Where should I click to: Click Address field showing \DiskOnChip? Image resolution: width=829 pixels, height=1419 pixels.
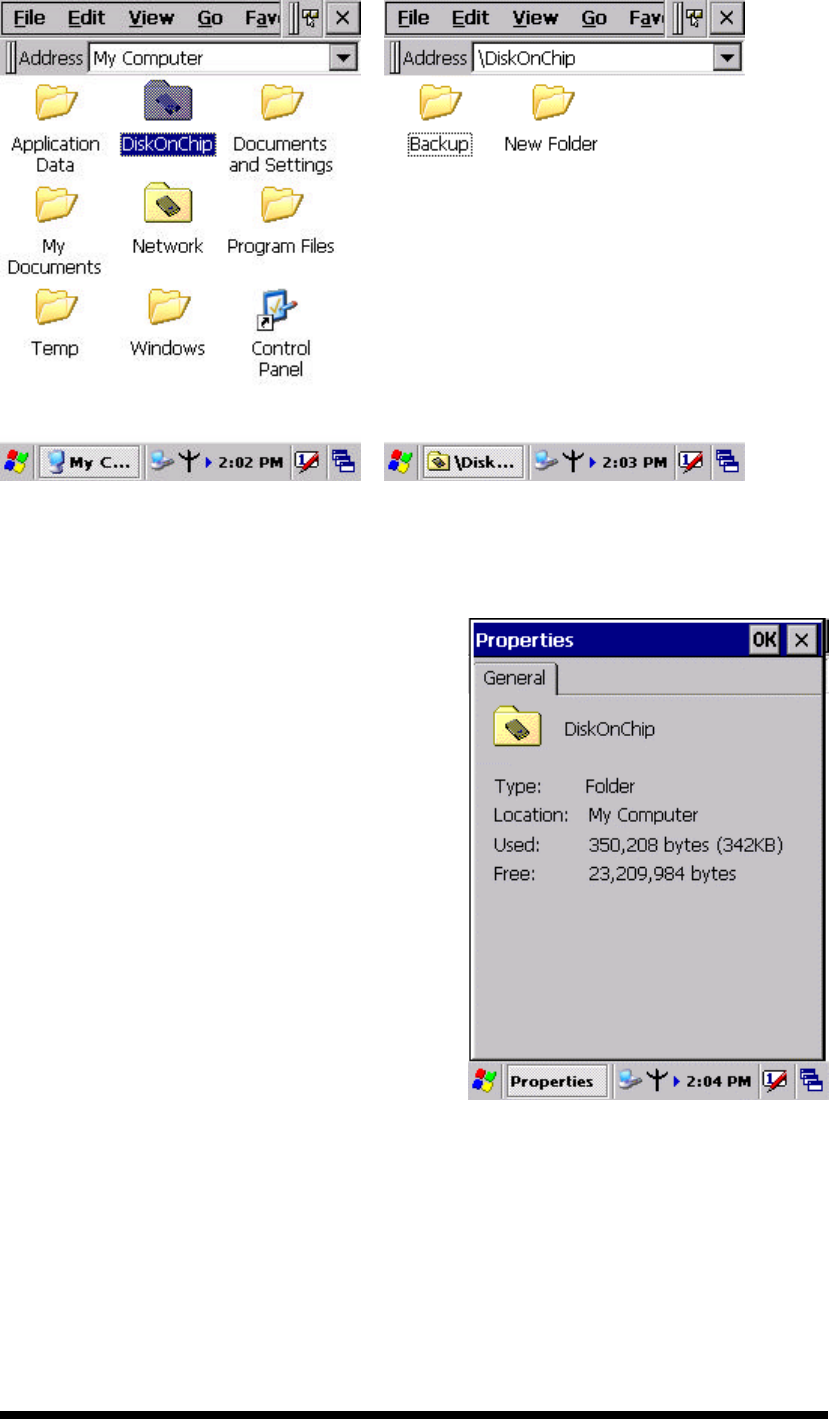592,58
